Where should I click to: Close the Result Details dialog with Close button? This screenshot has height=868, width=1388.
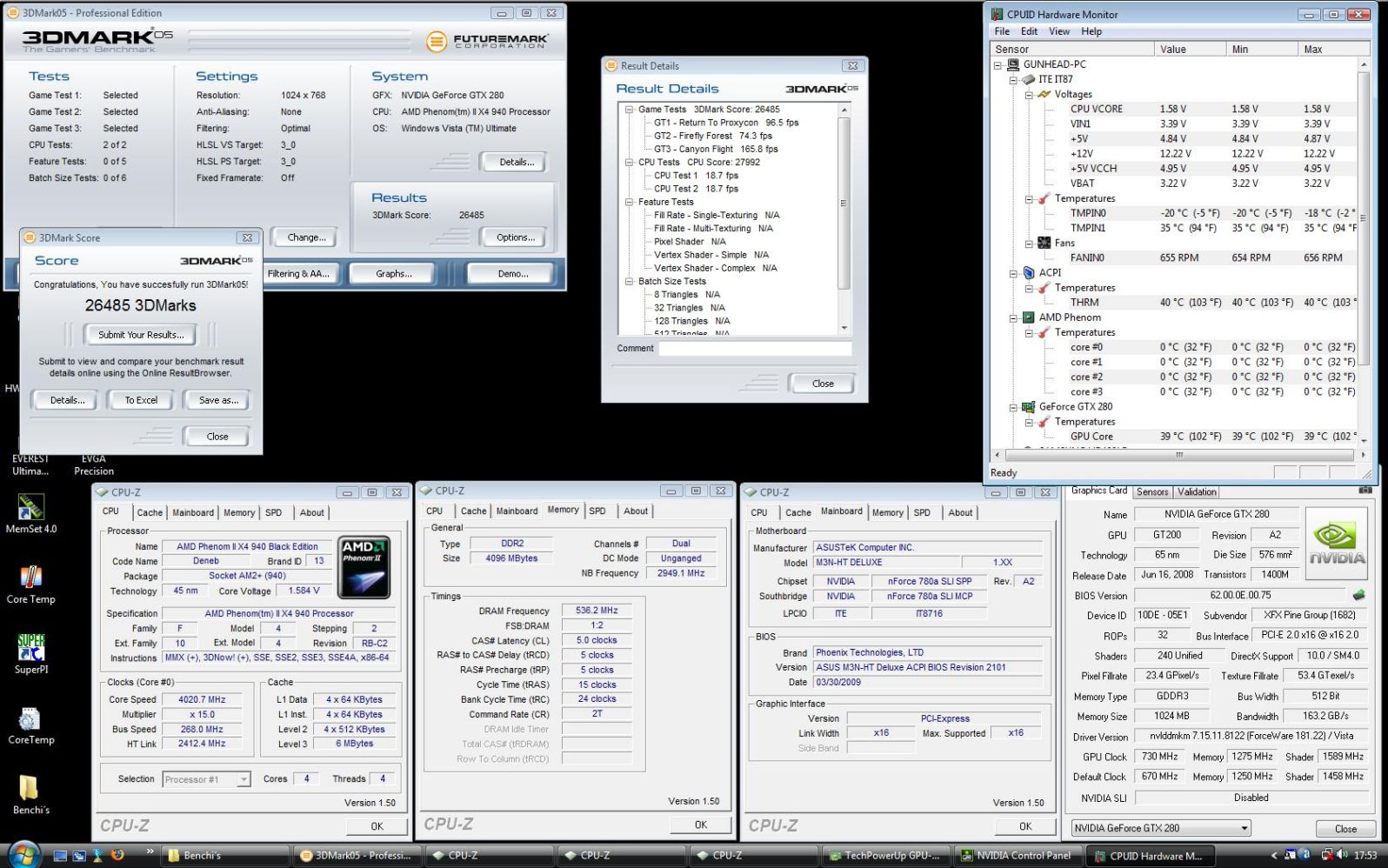click(822, 383)
